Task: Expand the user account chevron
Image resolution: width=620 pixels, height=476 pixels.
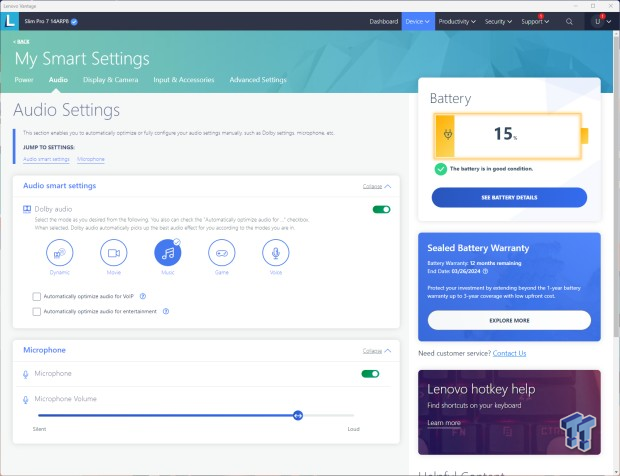Action: click(609, 22)
